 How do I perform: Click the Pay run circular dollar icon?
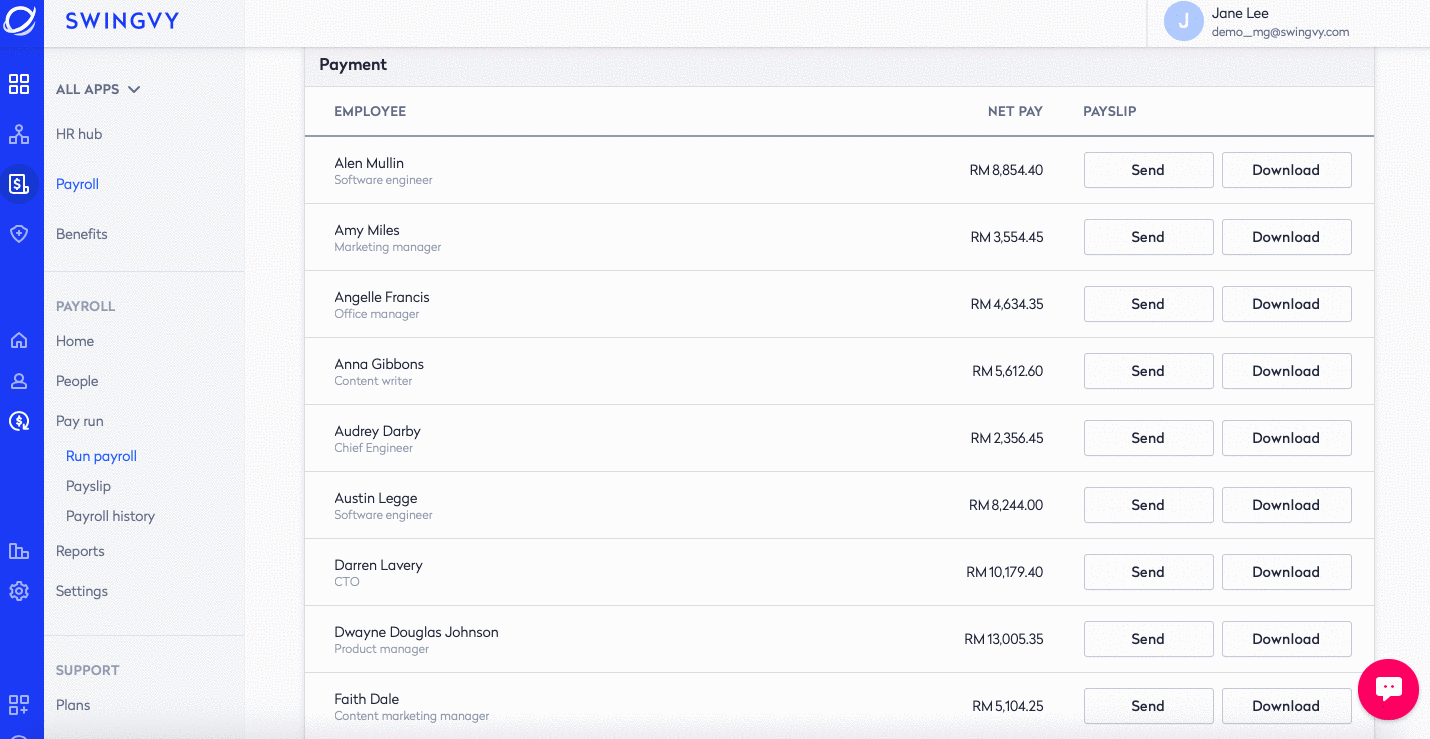pos(19,421)
